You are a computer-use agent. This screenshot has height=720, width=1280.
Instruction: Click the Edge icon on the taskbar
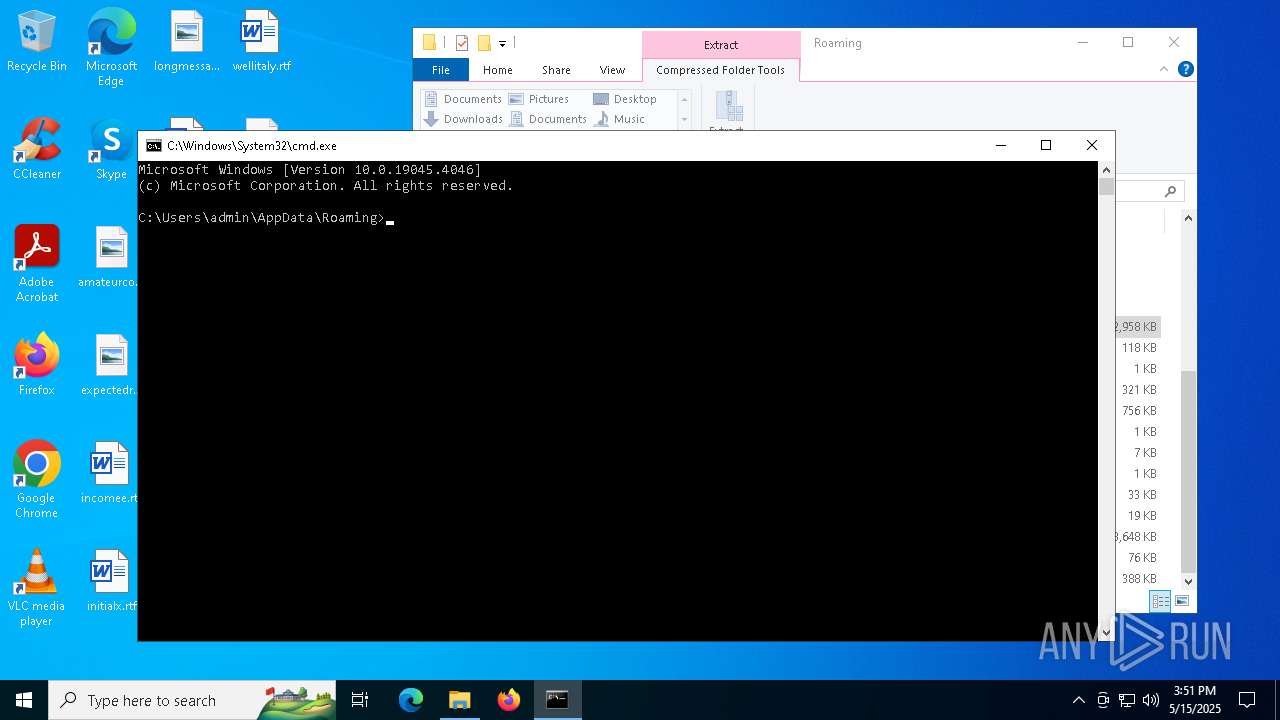click(411, 700)
